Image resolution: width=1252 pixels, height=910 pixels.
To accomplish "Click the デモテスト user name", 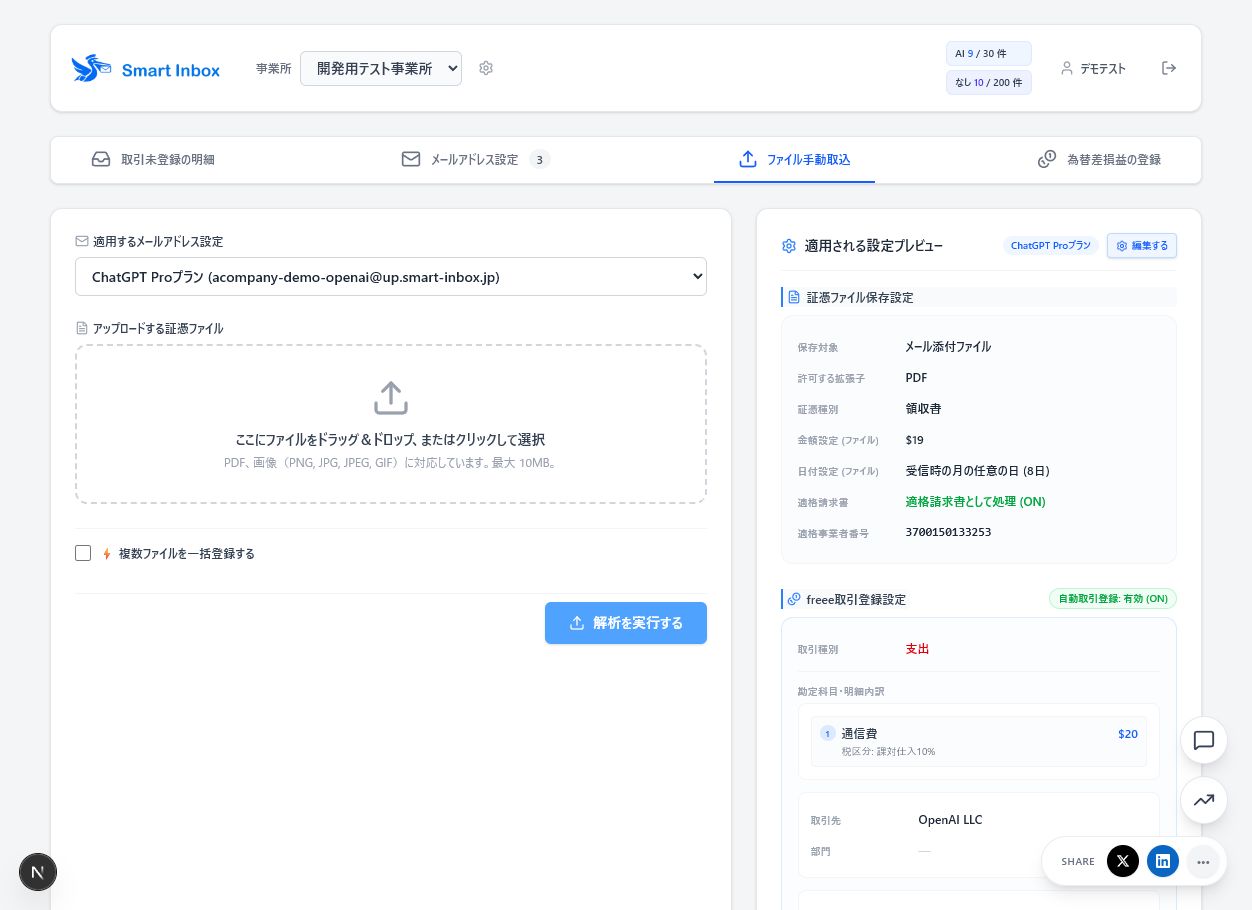I will click(x=1103, y=69).
